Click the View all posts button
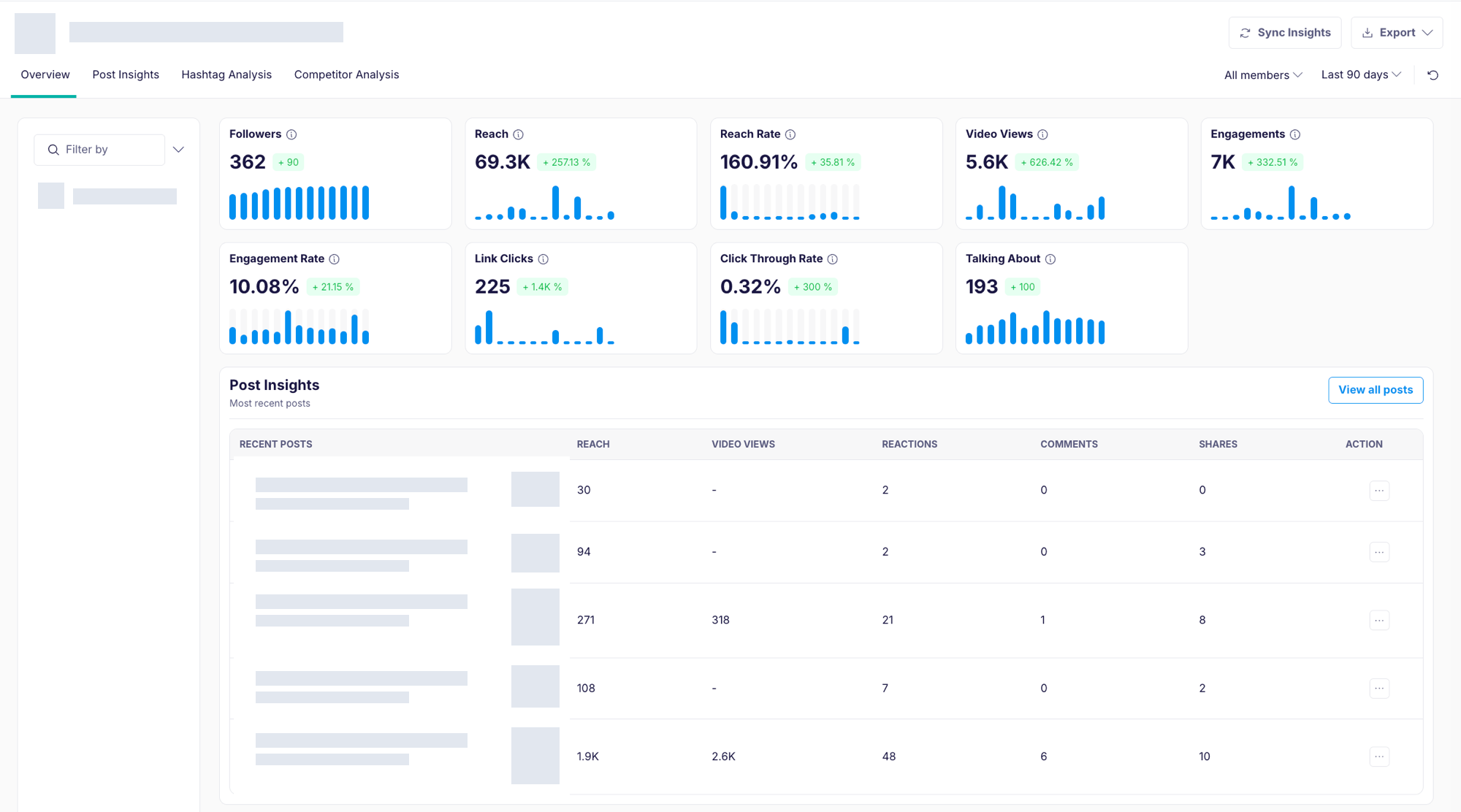The width and height of the screenshot is (1461, 812). pyautogui.click(x=1376, y=390)
